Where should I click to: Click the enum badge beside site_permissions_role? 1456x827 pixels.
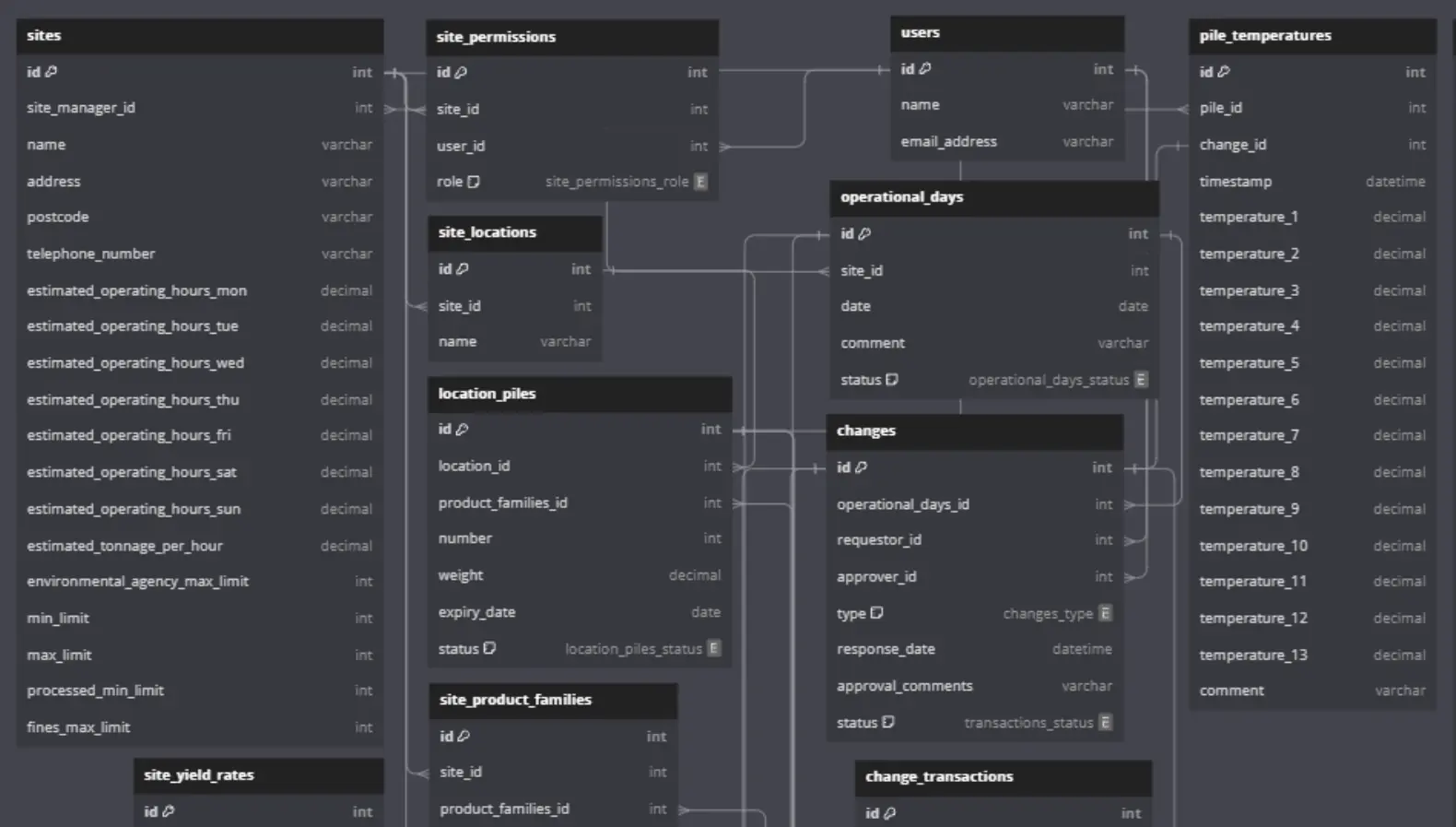701,182
